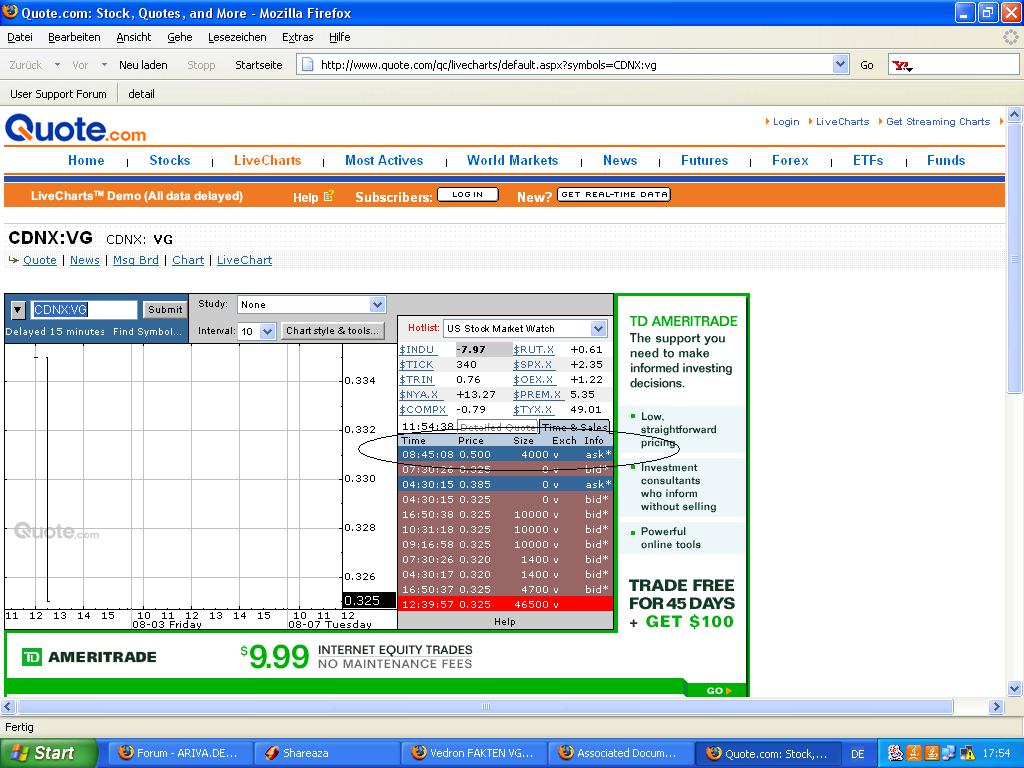Screen dimensions: 1024x768
Task: Switch to the Detailed Quote tab
Action: pyautogui.click(x=497, y=427)
